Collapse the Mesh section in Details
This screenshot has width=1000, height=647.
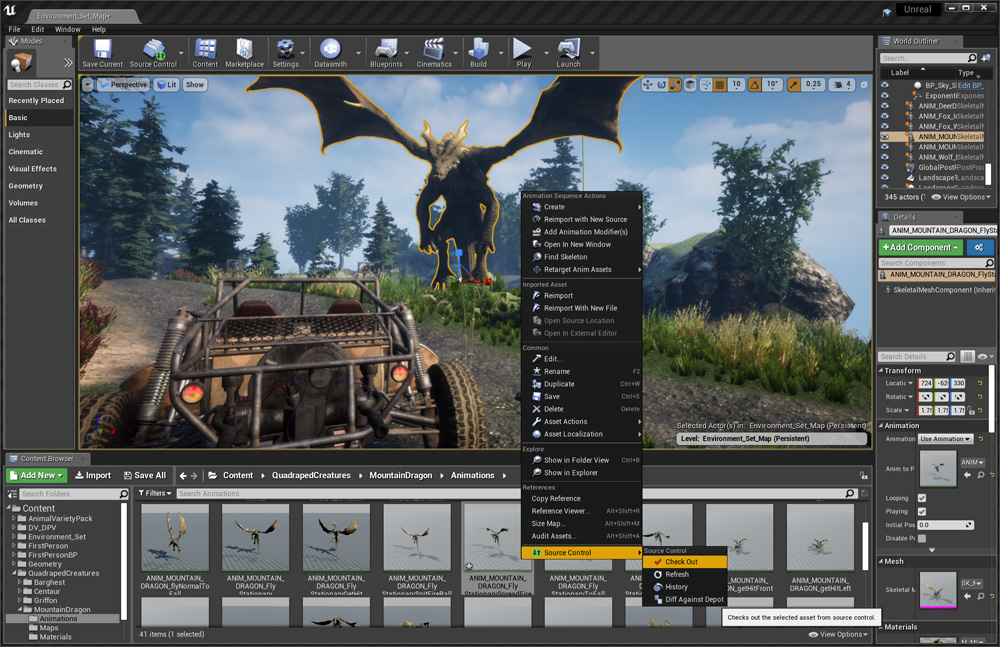881,561
